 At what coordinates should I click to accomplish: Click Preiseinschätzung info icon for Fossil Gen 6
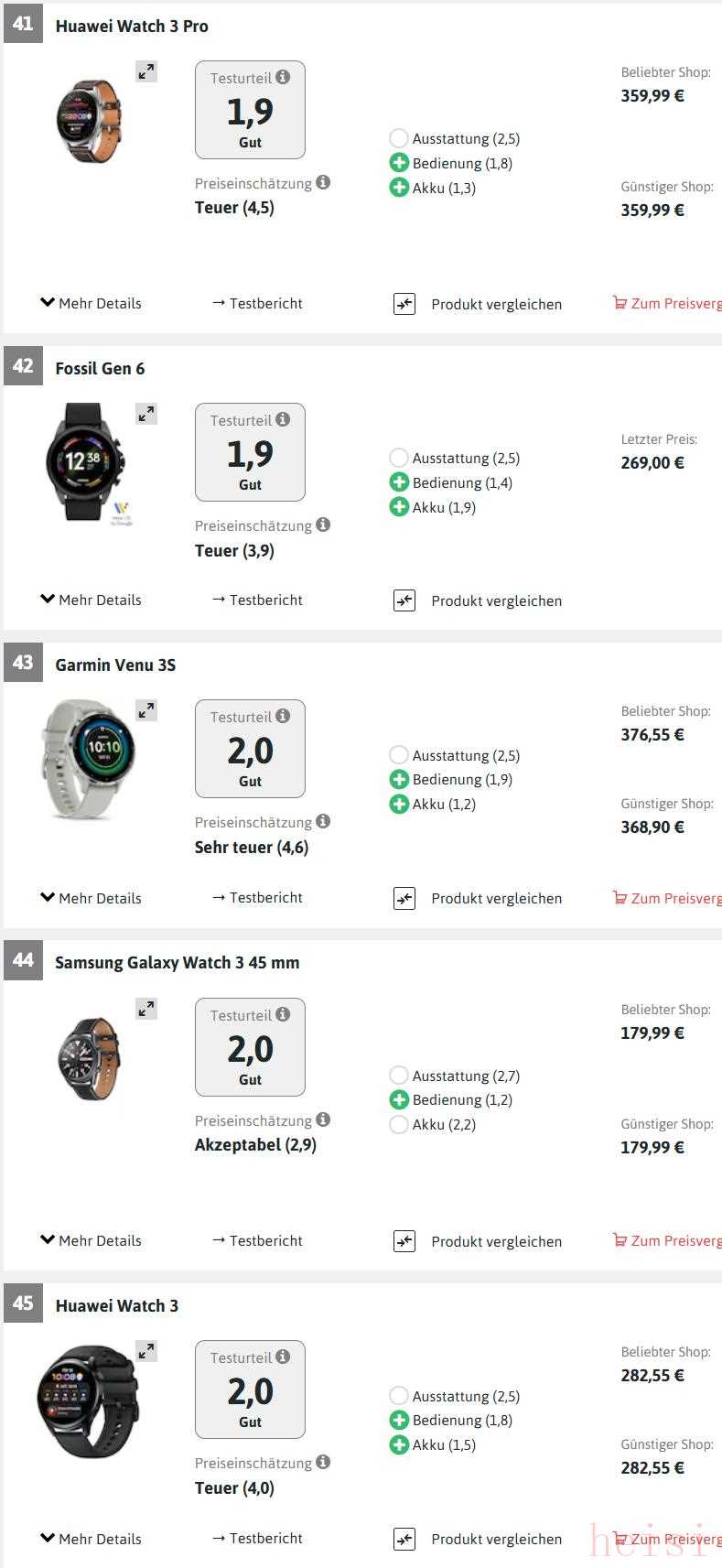(323, 525)
